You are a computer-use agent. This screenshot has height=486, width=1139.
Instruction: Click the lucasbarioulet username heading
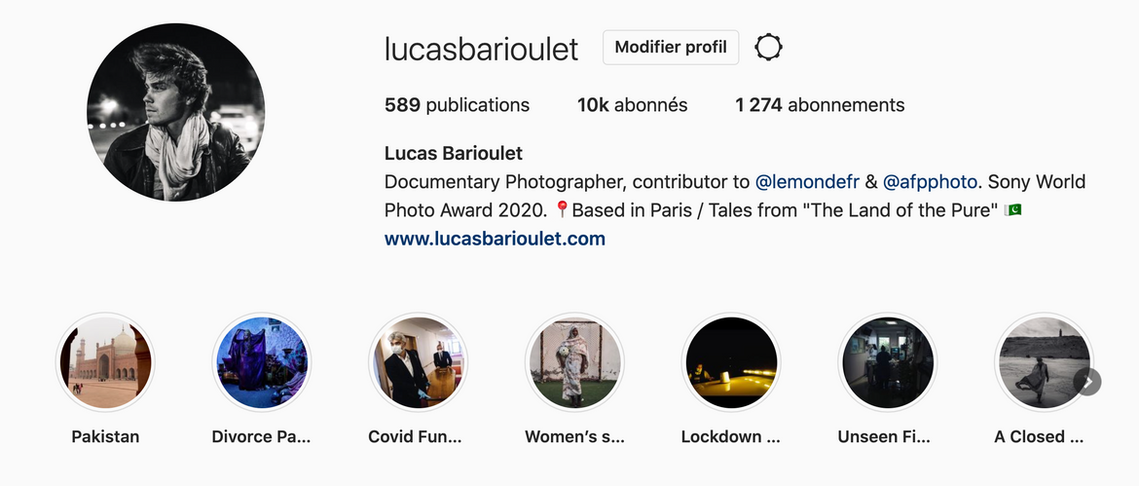(481, 49)
